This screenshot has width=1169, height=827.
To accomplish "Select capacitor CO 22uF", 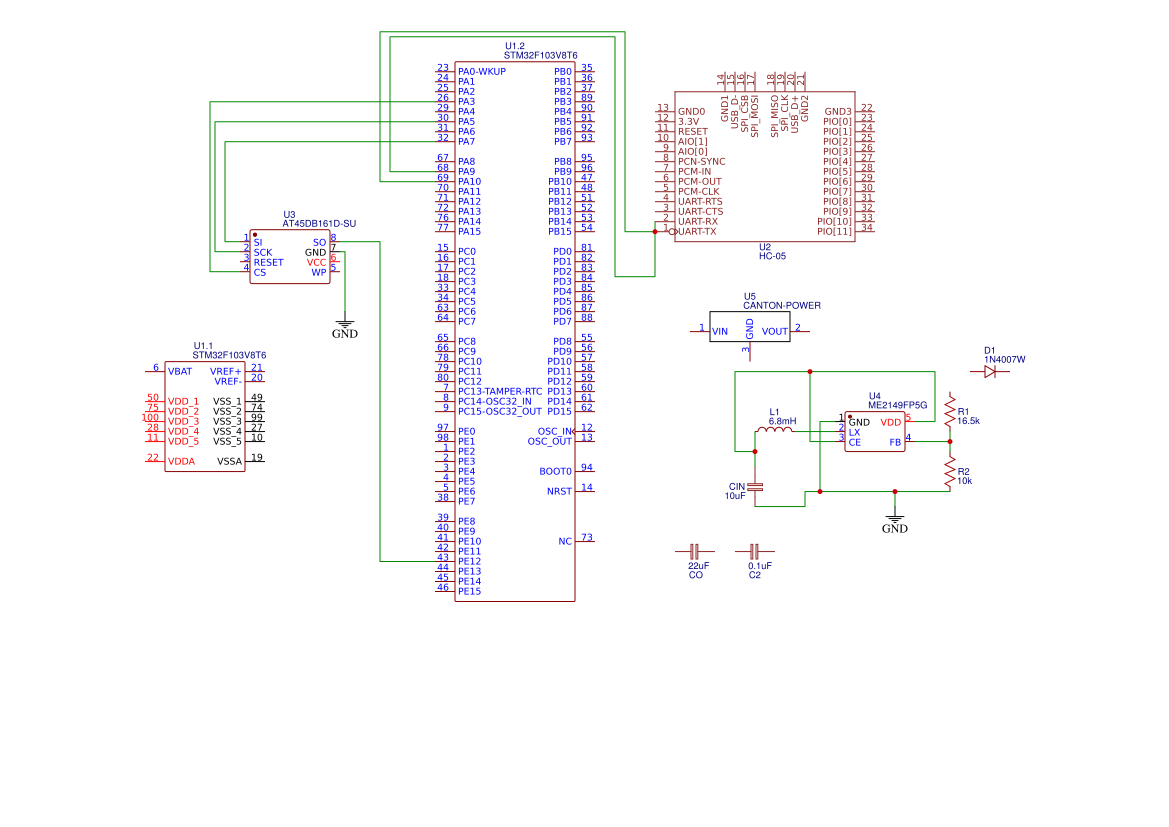I will tap(697, 551).
